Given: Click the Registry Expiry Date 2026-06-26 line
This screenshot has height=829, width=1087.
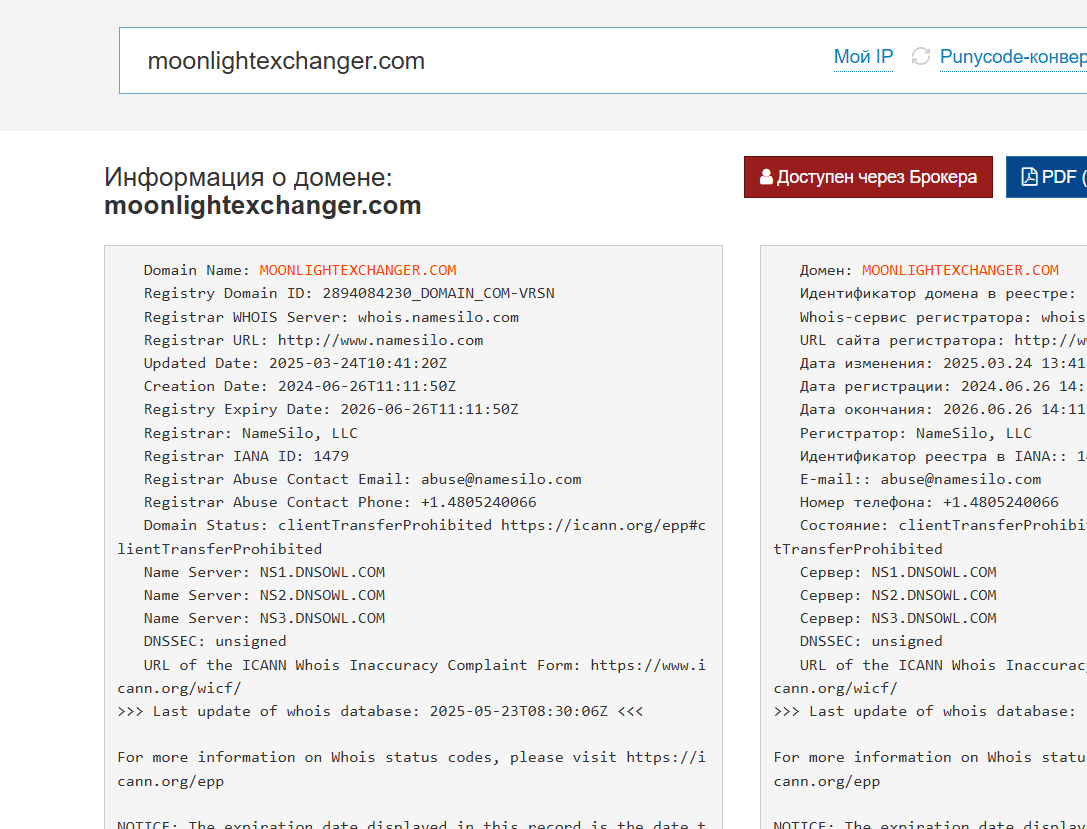Looking at the screenshot, I should click(331, 409).
